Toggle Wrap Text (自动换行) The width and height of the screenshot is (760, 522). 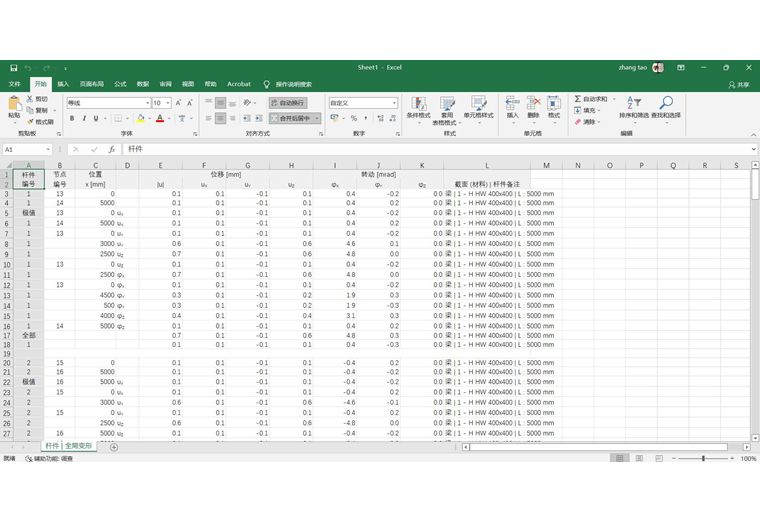(288, 103)
